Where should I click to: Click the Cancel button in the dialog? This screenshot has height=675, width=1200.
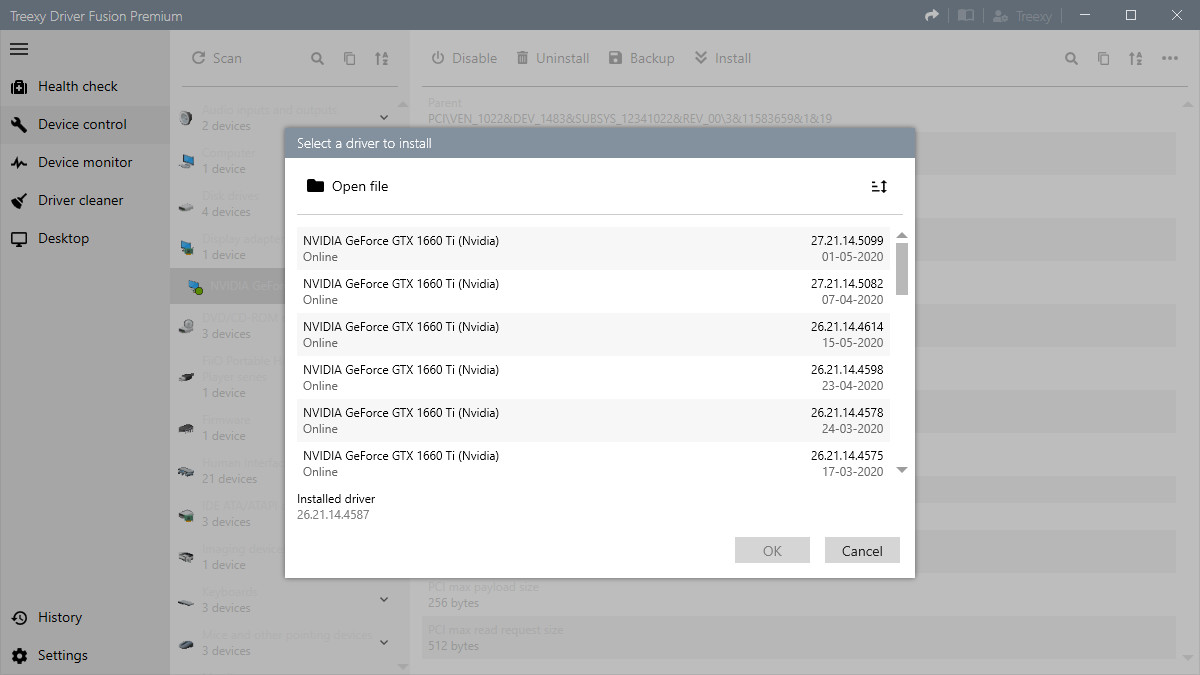(862, 550)
